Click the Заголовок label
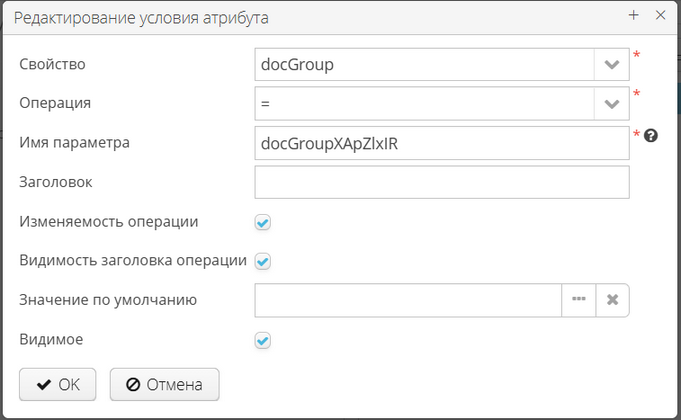Image resolution: width=681 pixels, height=420 pixels. (x=56, y=182)
